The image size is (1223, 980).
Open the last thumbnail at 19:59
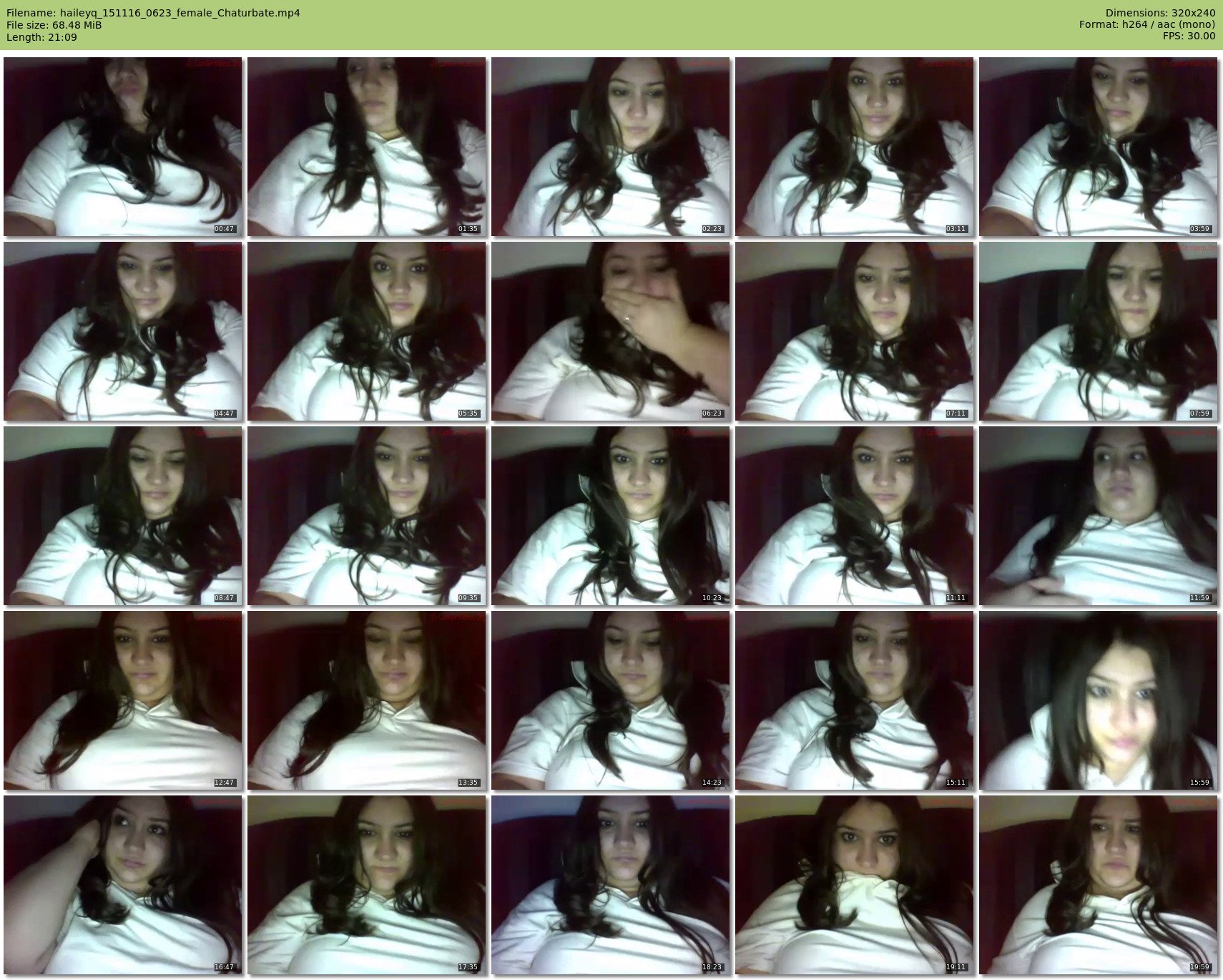1099,885
